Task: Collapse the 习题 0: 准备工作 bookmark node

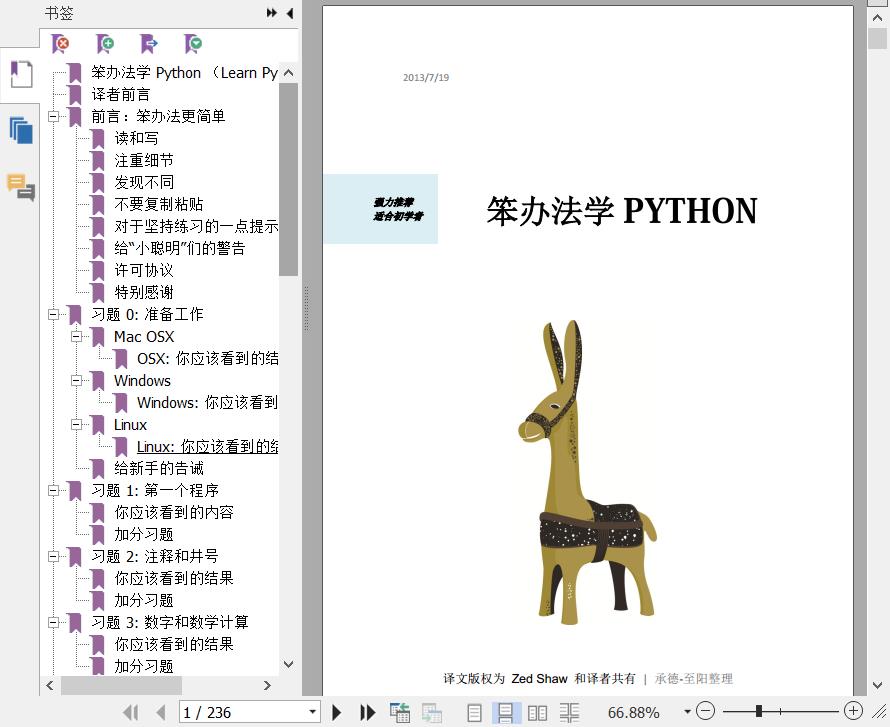Action: pyautogui.click(x=53, y=314)
